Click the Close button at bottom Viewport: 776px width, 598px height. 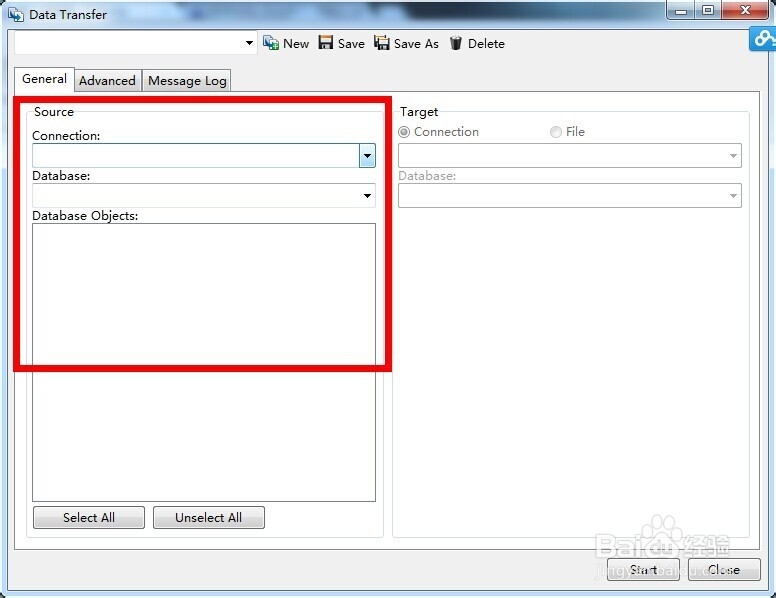724,570
